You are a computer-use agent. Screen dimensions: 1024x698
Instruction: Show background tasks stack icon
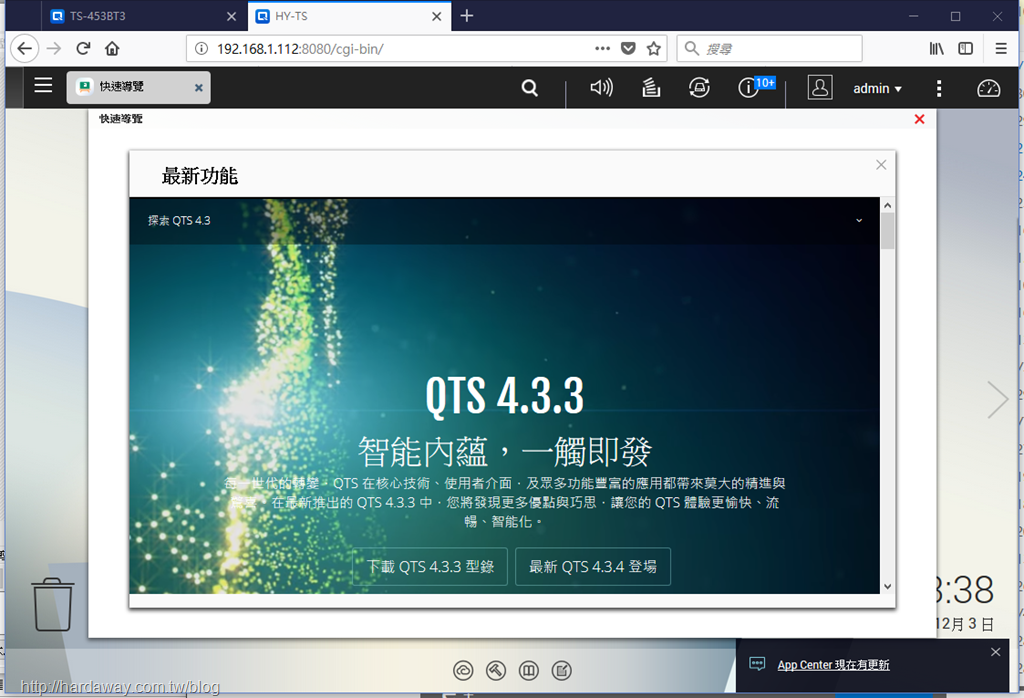click(x=651, y=87)
